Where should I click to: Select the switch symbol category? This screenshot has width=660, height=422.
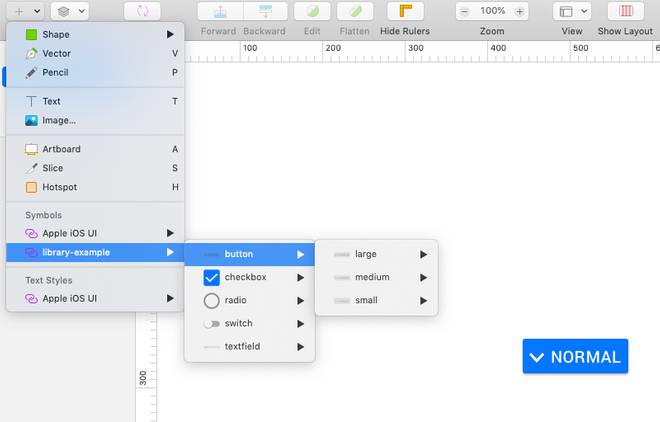click(x=238, y=323)
